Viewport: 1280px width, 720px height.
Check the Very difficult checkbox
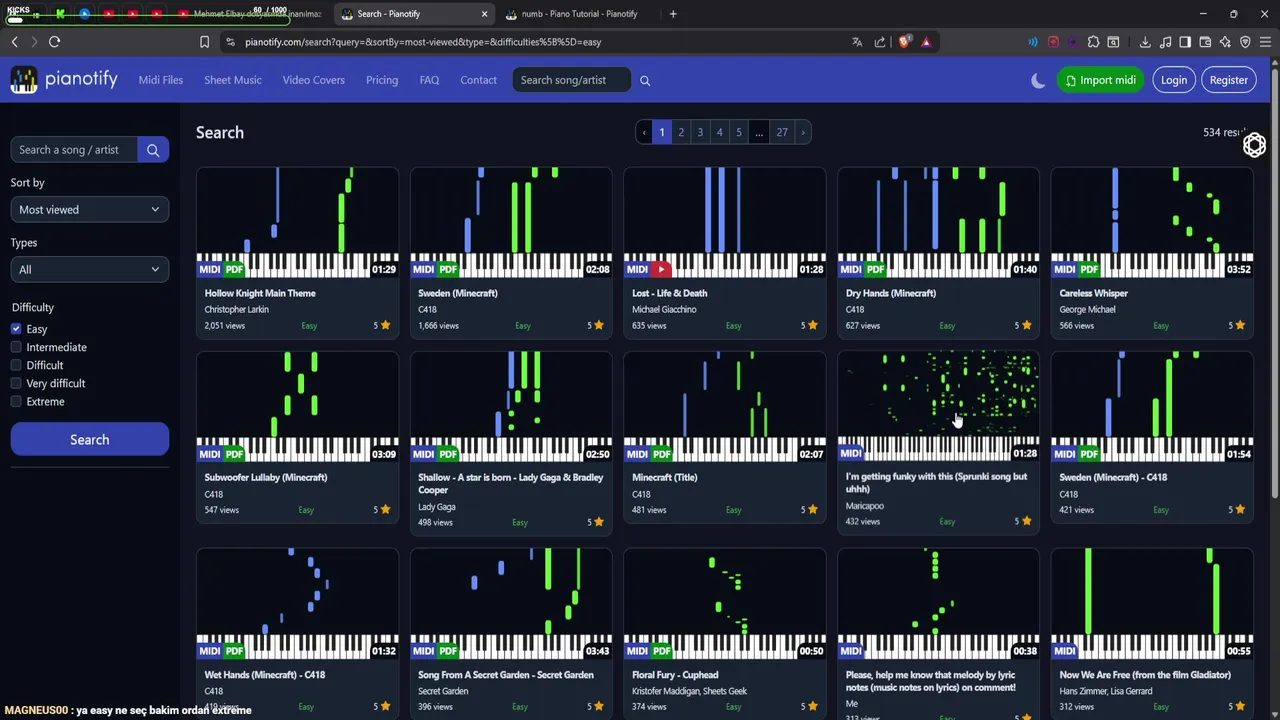[16, 383]
